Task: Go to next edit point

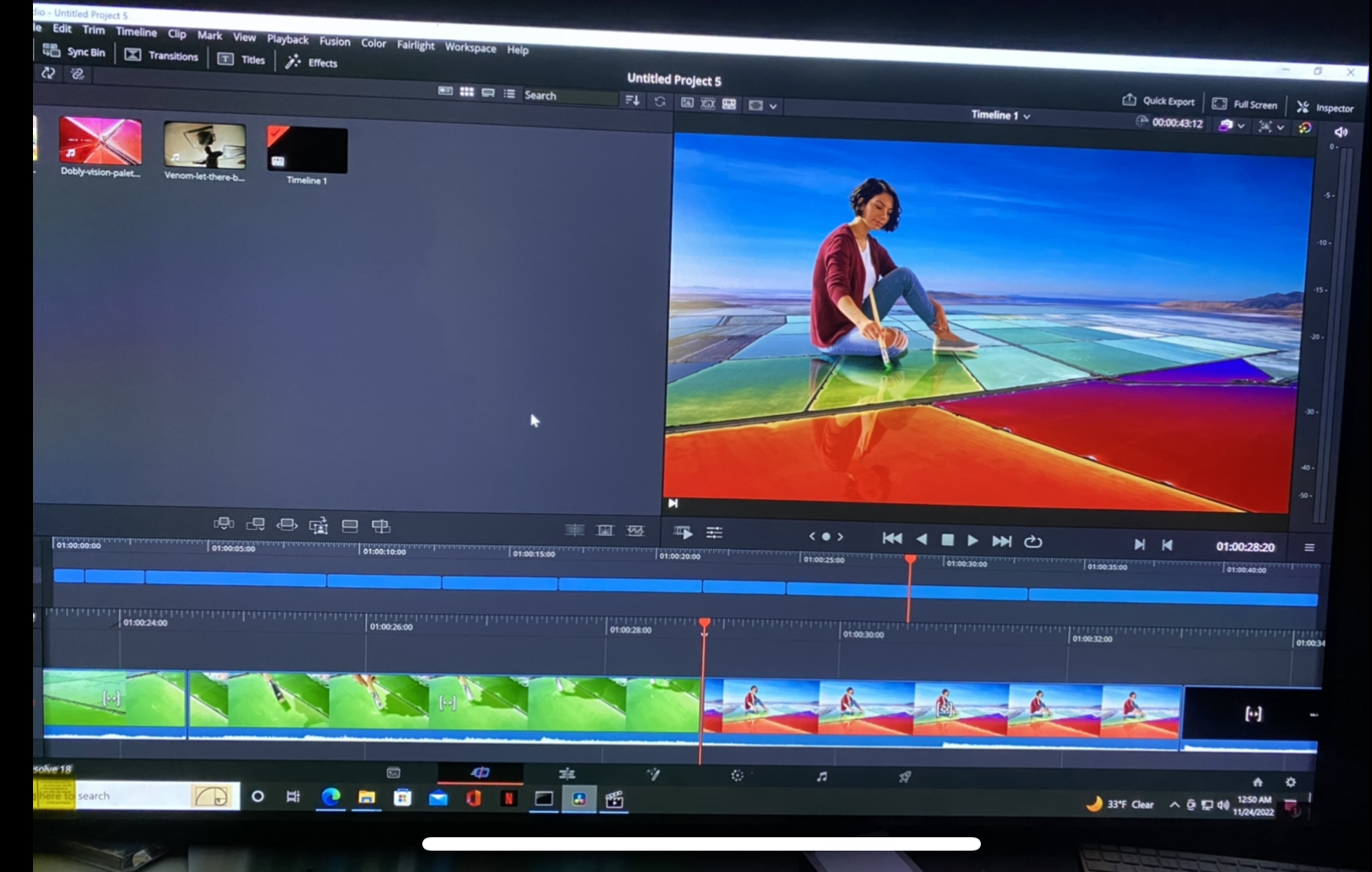Action: click(1139, 544)
